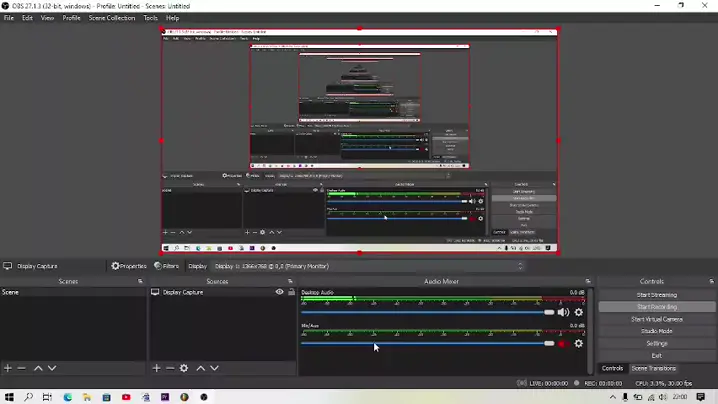Mute the Desktop Audio speaker icon
The height and width of the screenshot is (404, 718).
tap(563, 312)
